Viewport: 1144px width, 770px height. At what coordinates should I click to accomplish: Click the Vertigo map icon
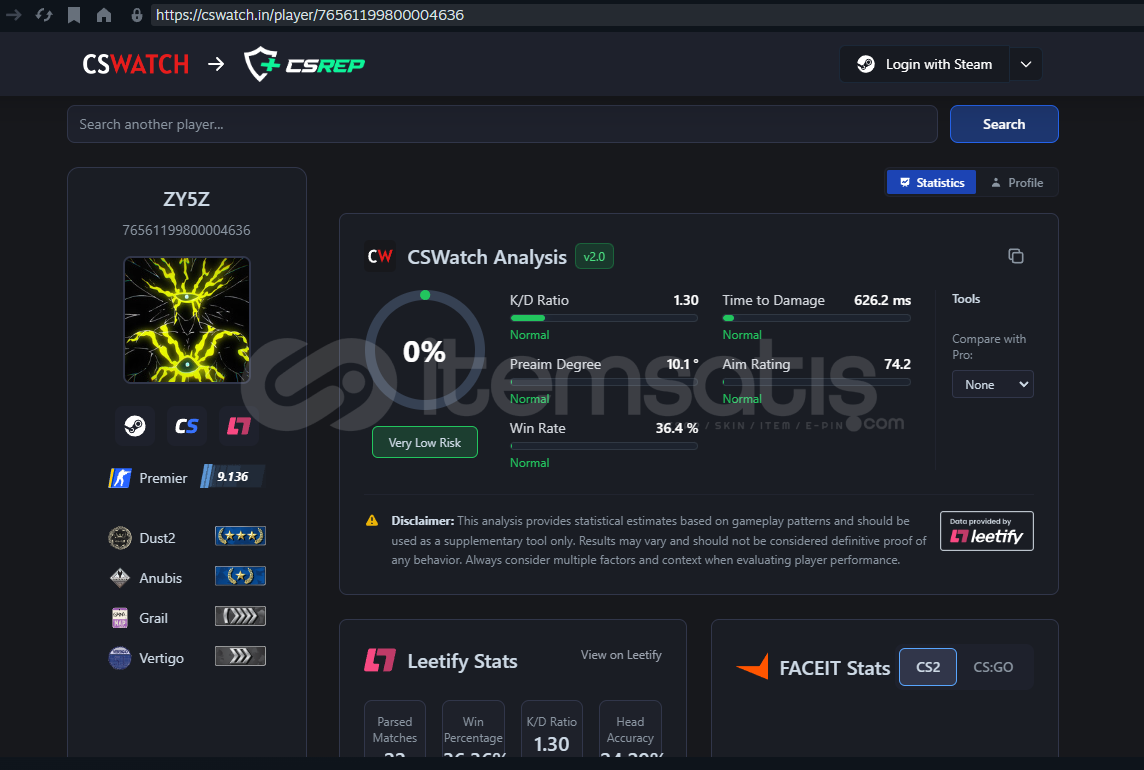click(x=120, y=658)
